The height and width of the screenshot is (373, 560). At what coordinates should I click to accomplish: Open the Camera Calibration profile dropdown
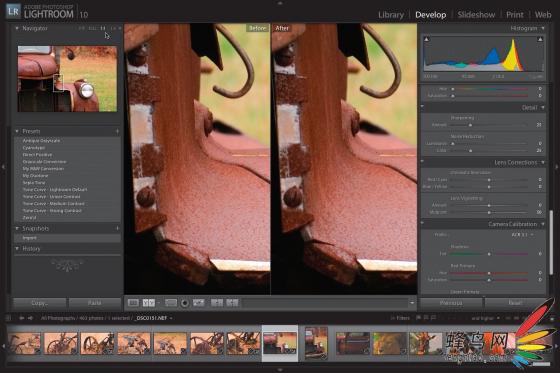tap(522, 235)
